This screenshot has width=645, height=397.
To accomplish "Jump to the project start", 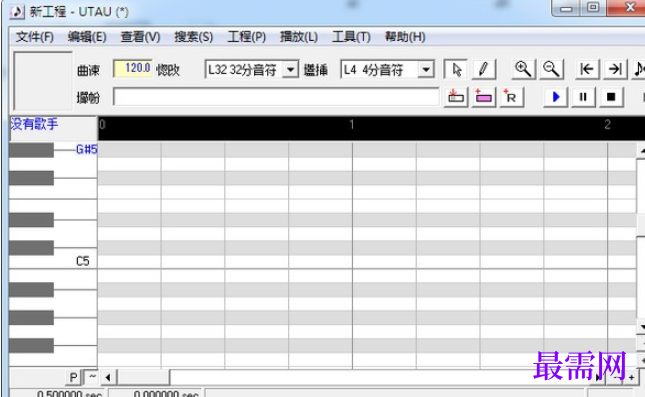I will pos(587,69).
